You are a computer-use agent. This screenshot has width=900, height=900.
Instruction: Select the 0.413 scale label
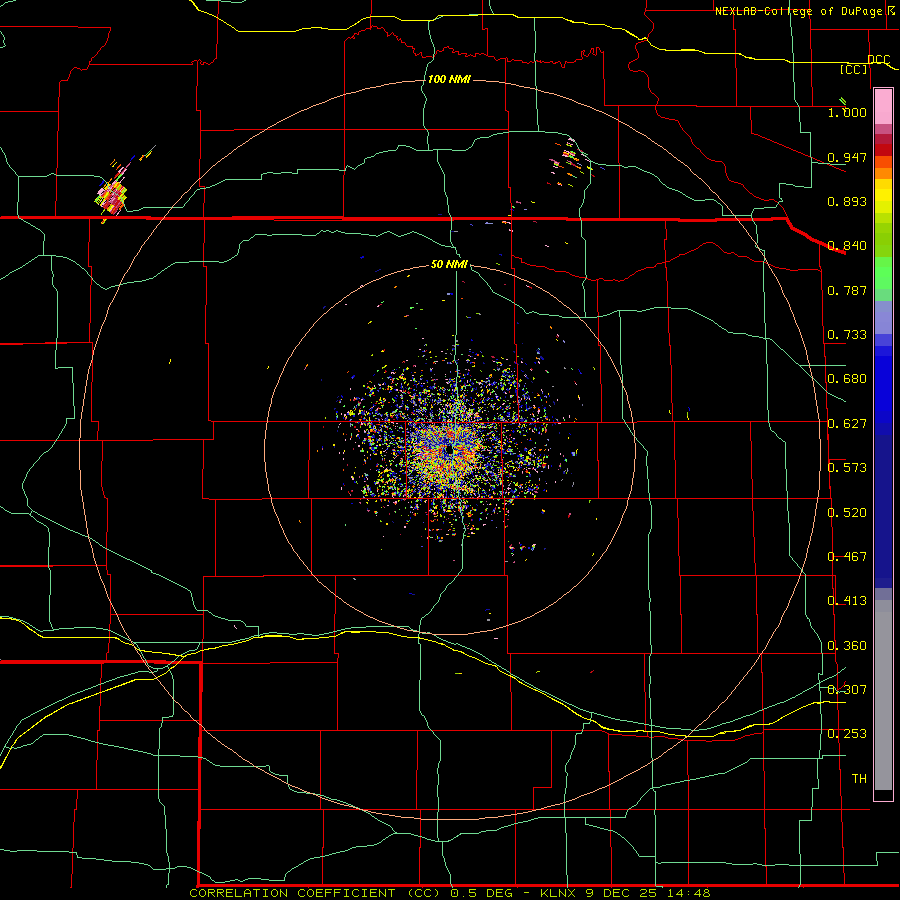(847, 601)
